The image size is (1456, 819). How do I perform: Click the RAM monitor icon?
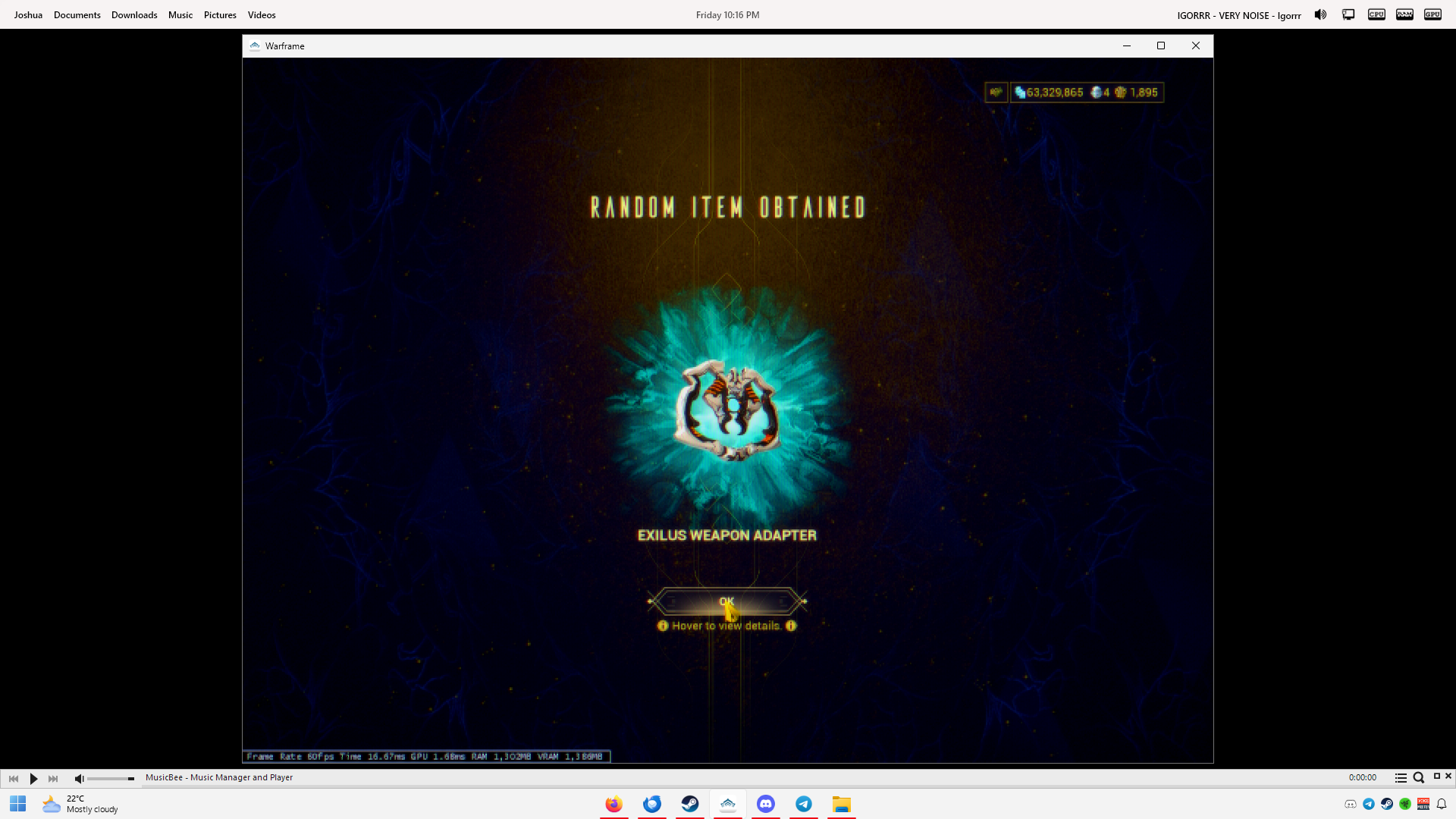[1404, 14]
